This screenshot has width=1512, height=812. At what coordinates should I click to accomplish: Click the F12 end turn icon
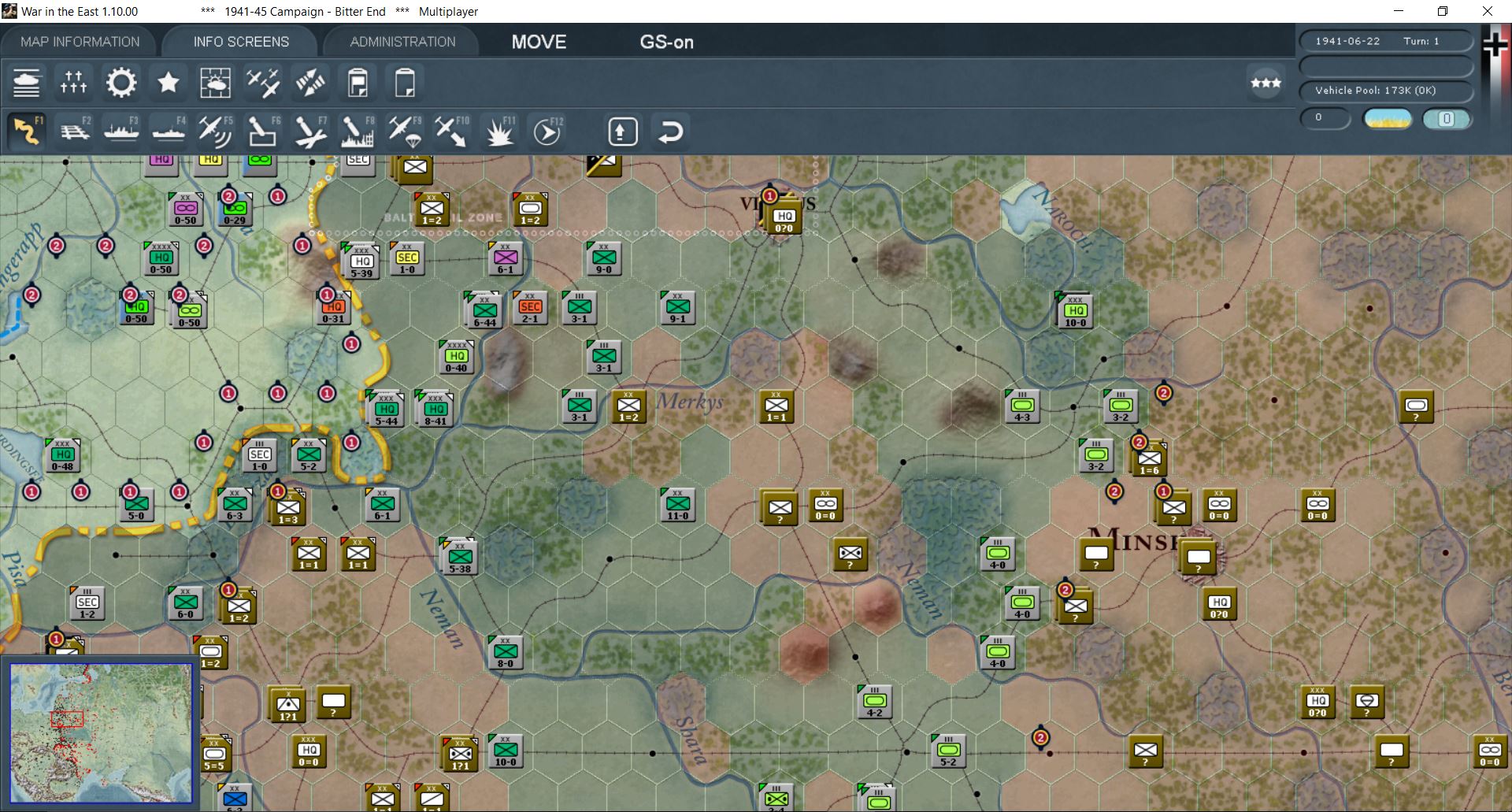pyautogui.click(x=547, y=131)
